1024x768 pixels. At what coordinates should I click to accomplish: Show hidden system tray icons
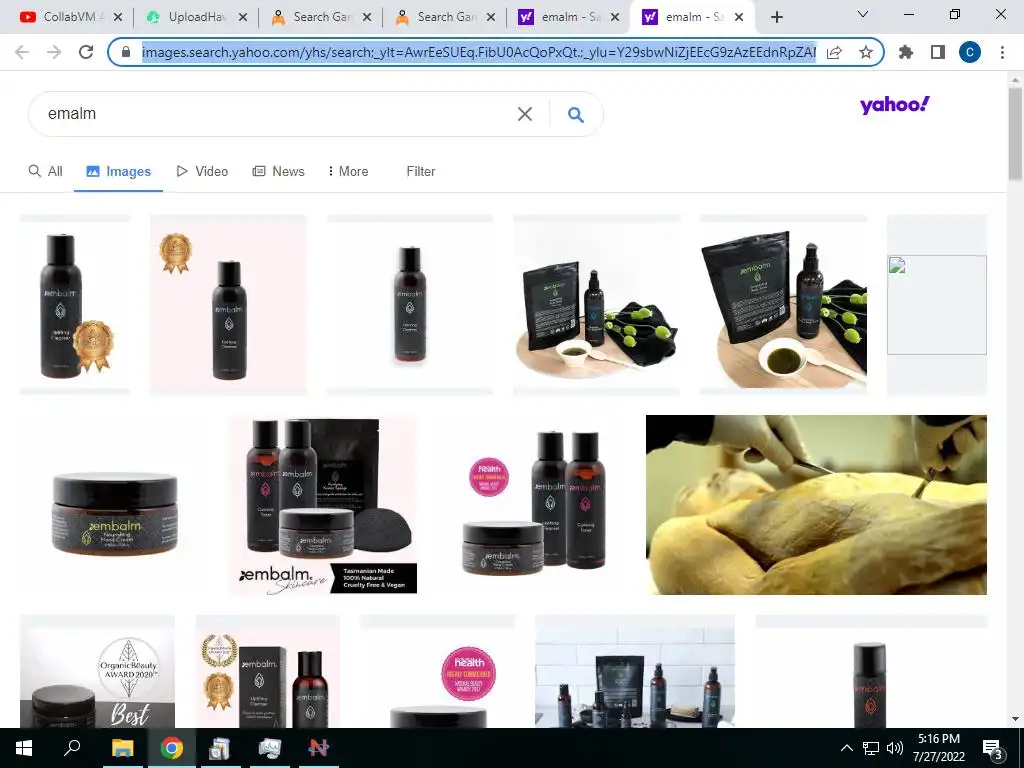pyautogui.click(x=846, y=748)
